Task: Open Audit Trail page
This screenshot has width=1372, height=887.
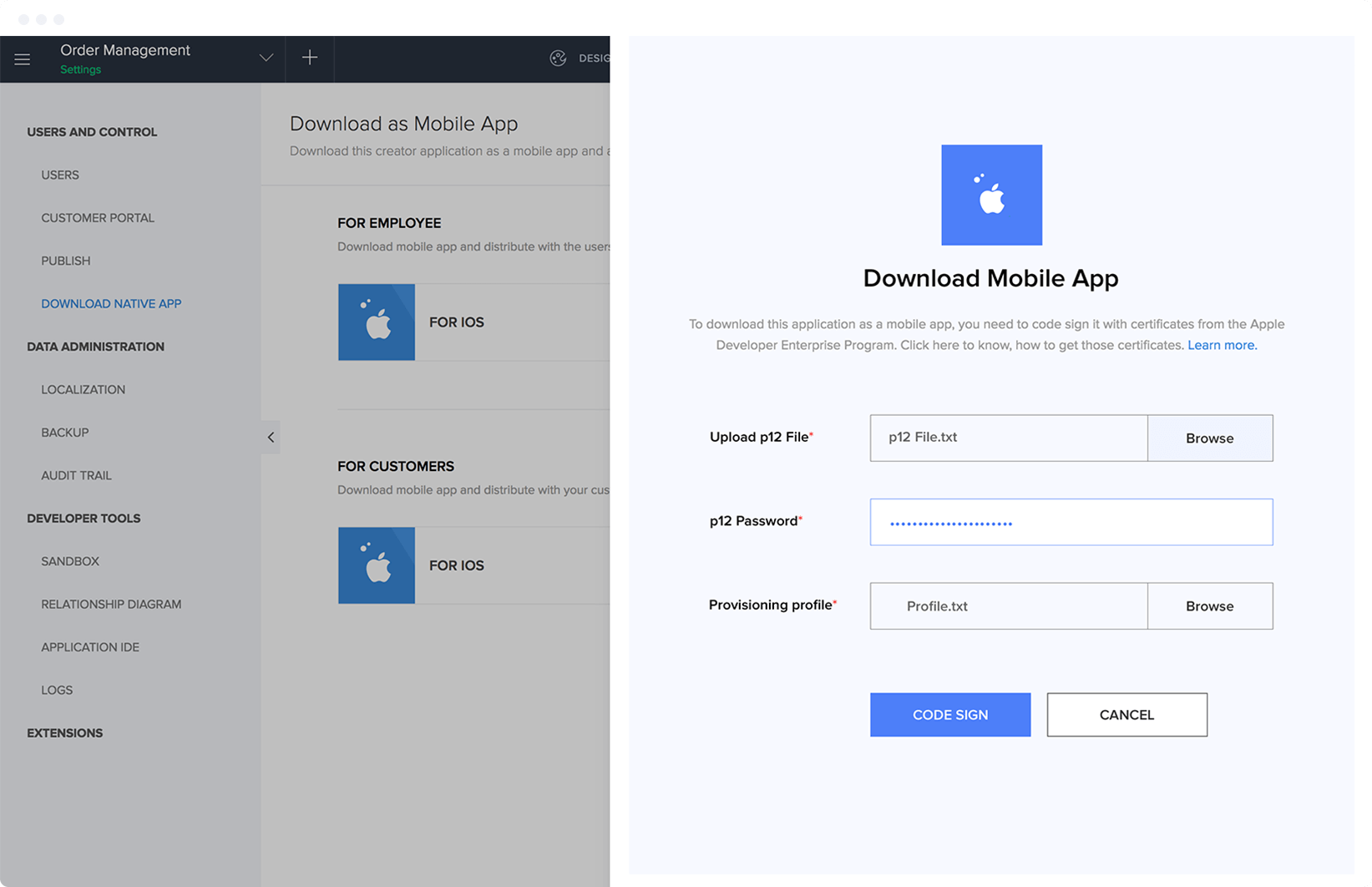Action: pos(76,475)
